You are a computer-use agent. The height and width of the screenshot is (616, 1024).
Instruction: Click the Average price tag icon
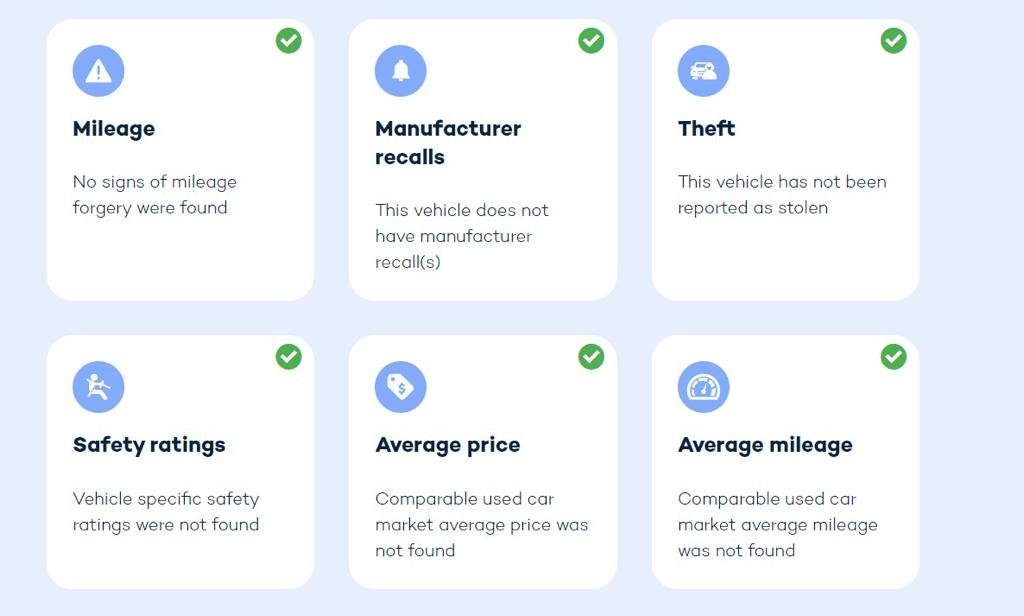[x=401, y=387]
